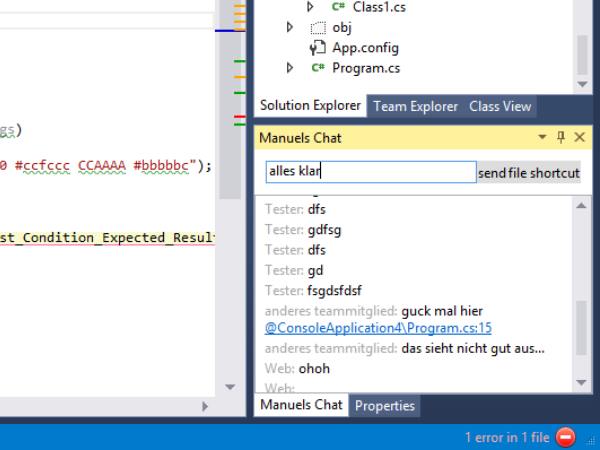Close the Manuels Chat panel
Image resolution: width=600 pixels, height=450 pixels.
(x=579, y=137)
